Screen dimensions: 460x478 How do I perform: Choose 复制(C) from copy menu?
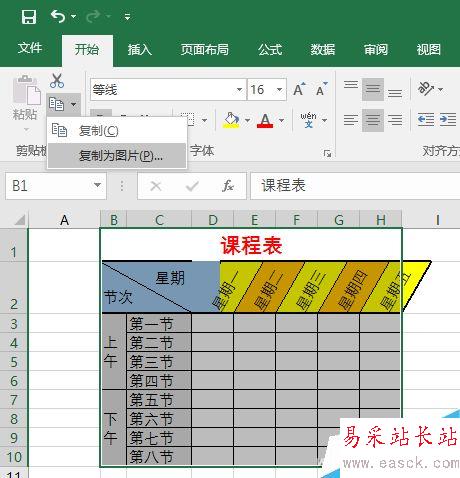click(x=117, y=131)
